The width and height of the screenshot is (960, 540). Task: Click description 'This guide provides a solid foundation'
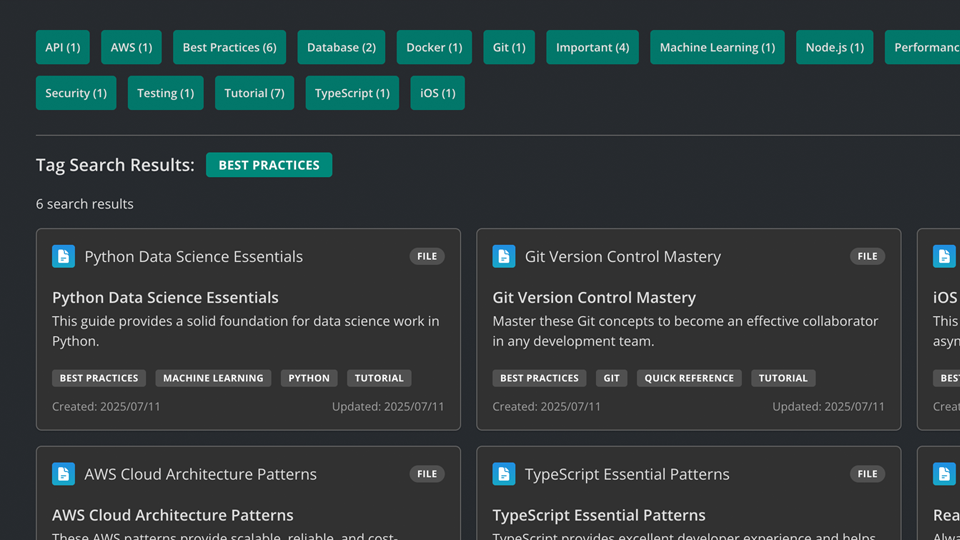coord(246,331)
